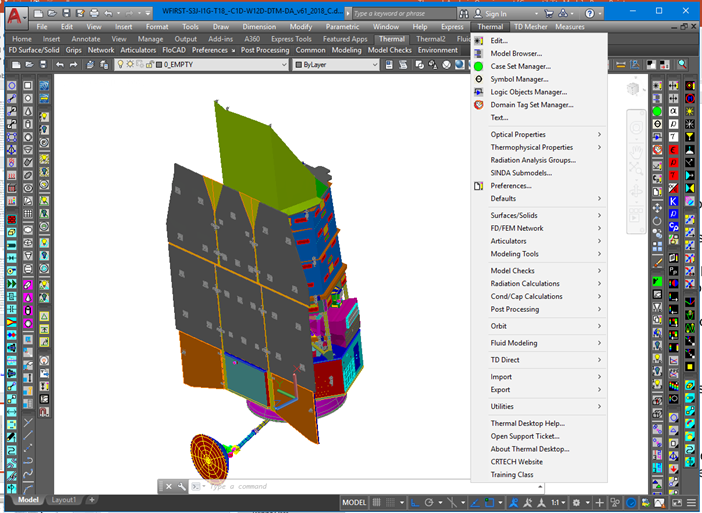
Task: Switch to the Layout1 tab
Action: (x=64, y=500)
